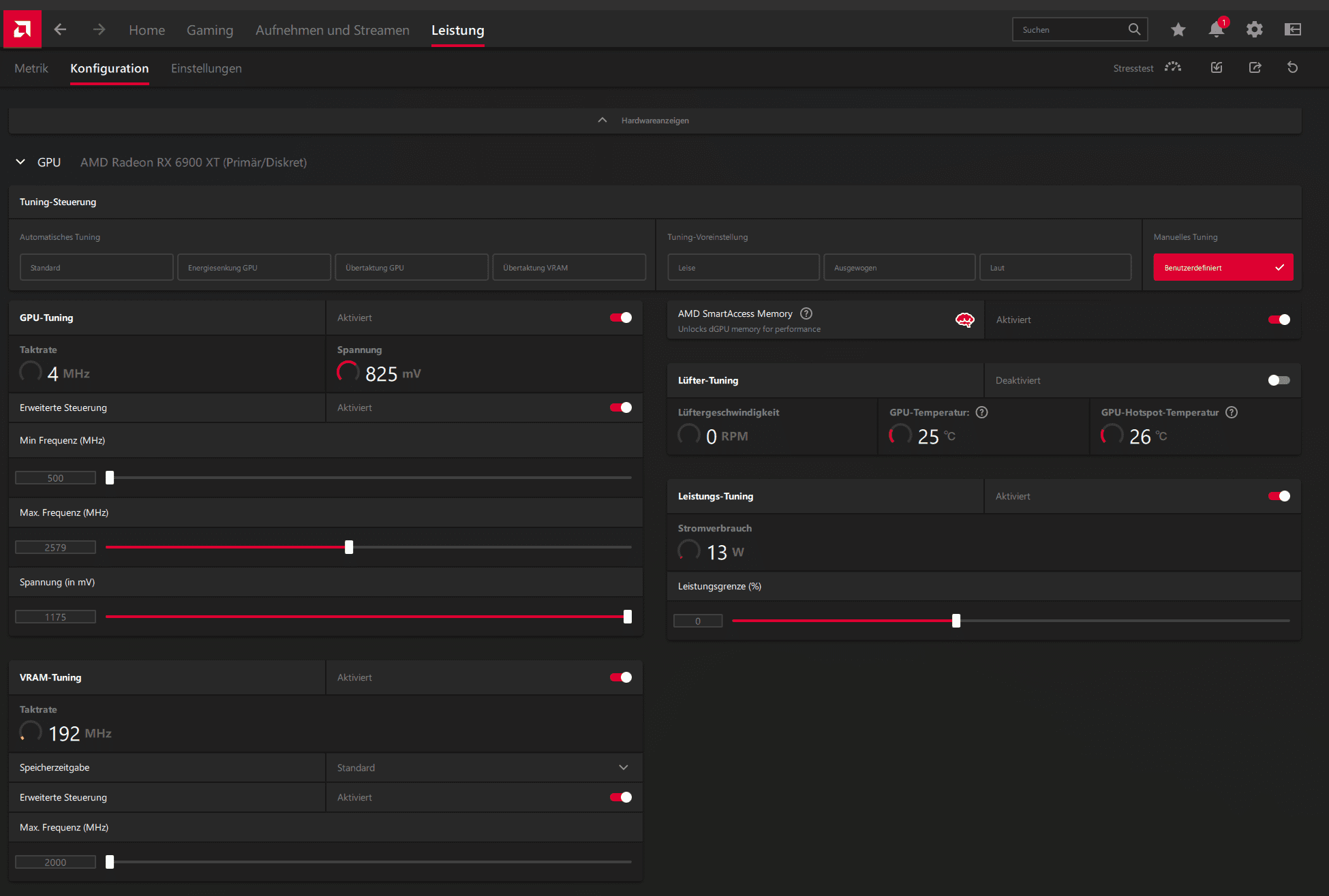Open GPU-Hotspot-Temperatur help icon

[x=1232, y=412]
